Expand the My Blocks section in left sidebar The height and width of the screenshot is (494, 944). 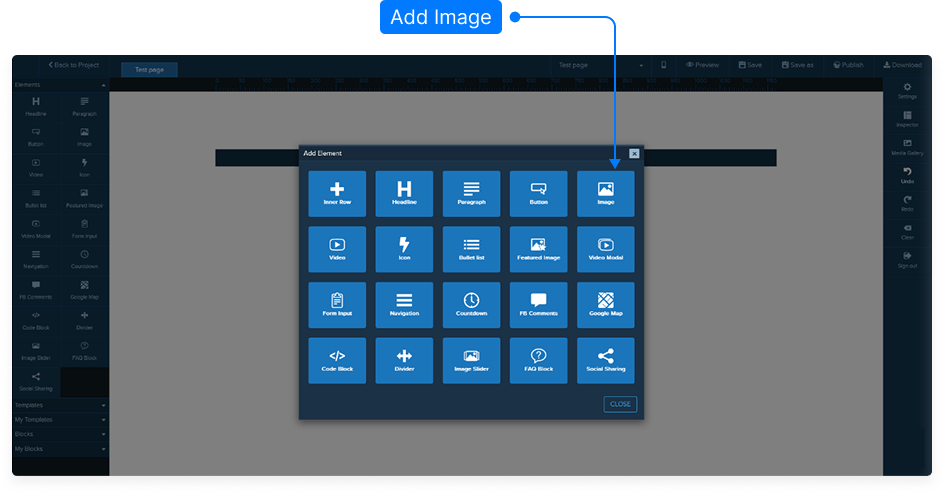(x=60, y=449)
